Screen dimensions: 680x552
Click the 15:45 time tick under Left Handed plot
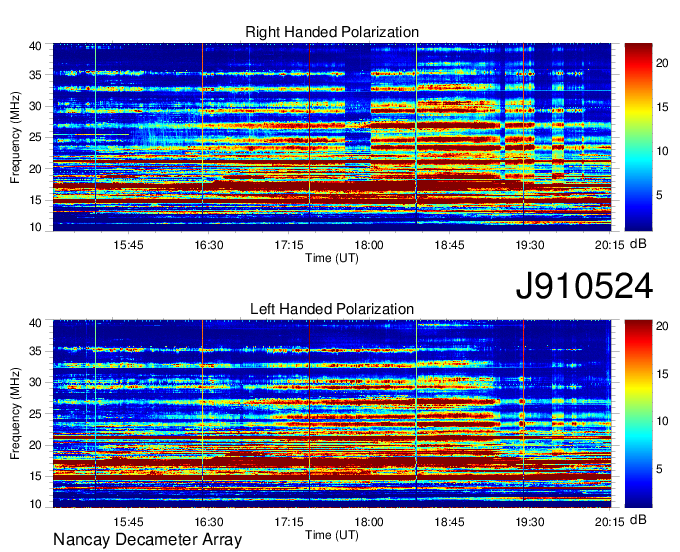(128, 522)
